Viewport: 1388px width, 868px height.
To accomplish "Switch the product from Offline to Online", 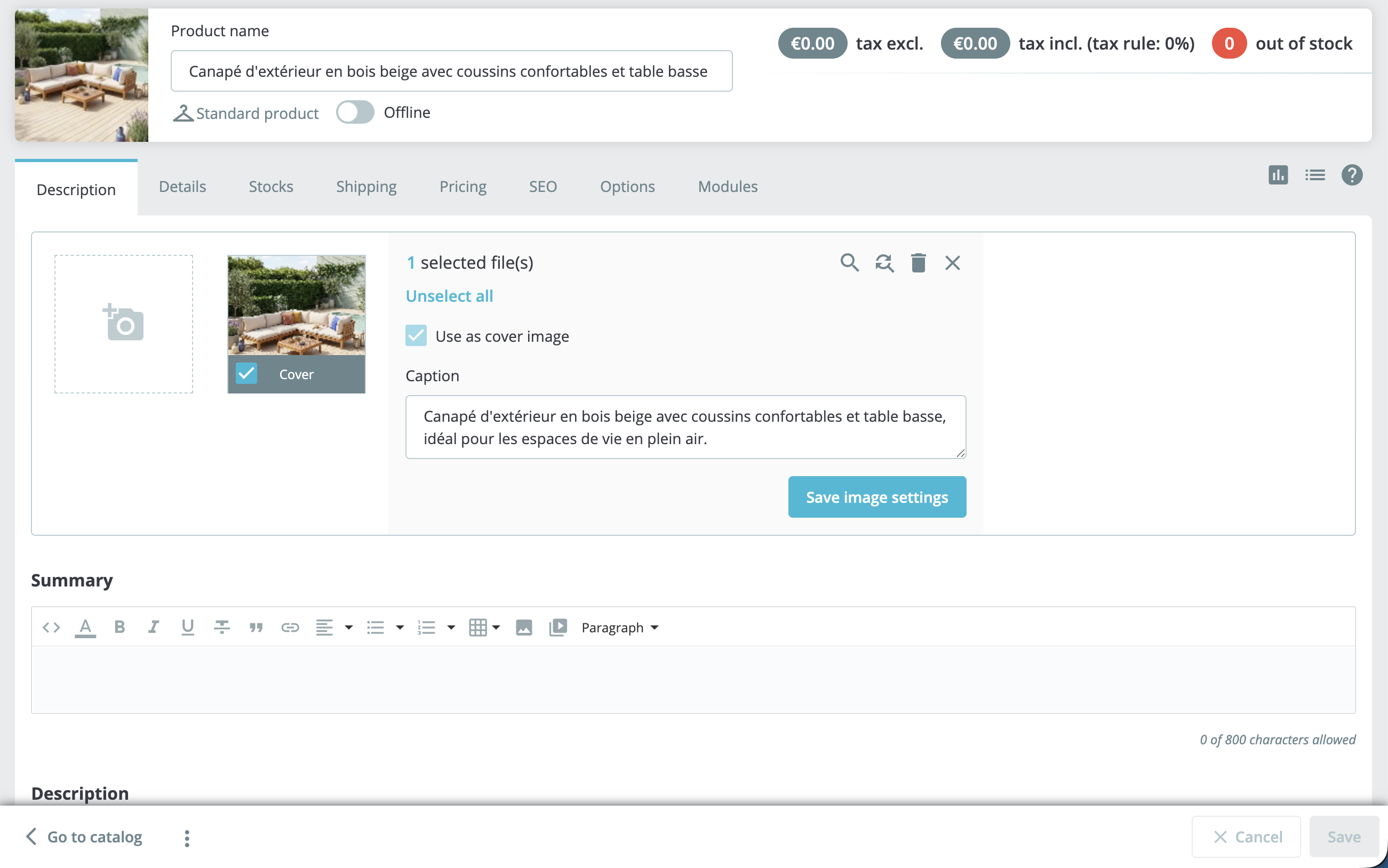I will coord(354,112).
